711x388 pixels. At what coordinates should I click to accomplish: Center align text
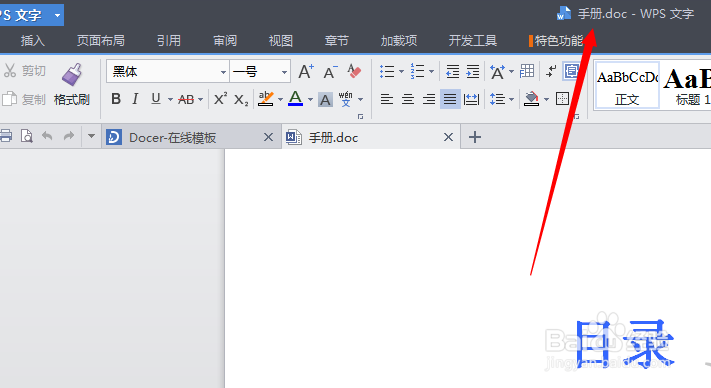(x=408, y=99)
